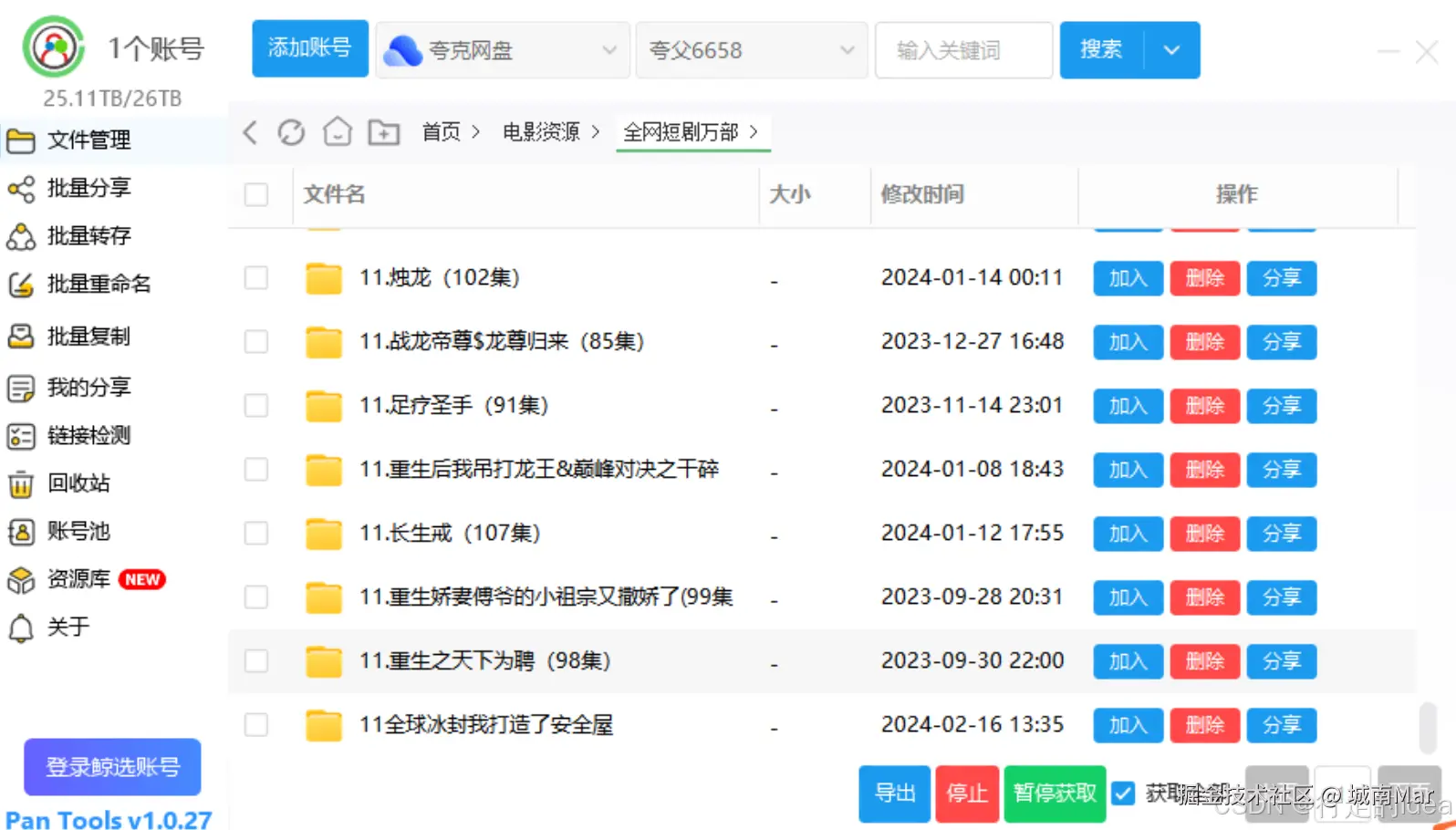Click folder icon of 11.足疗圣手（91集）
Screen dimensions: 1456x830
click(324, 406)
